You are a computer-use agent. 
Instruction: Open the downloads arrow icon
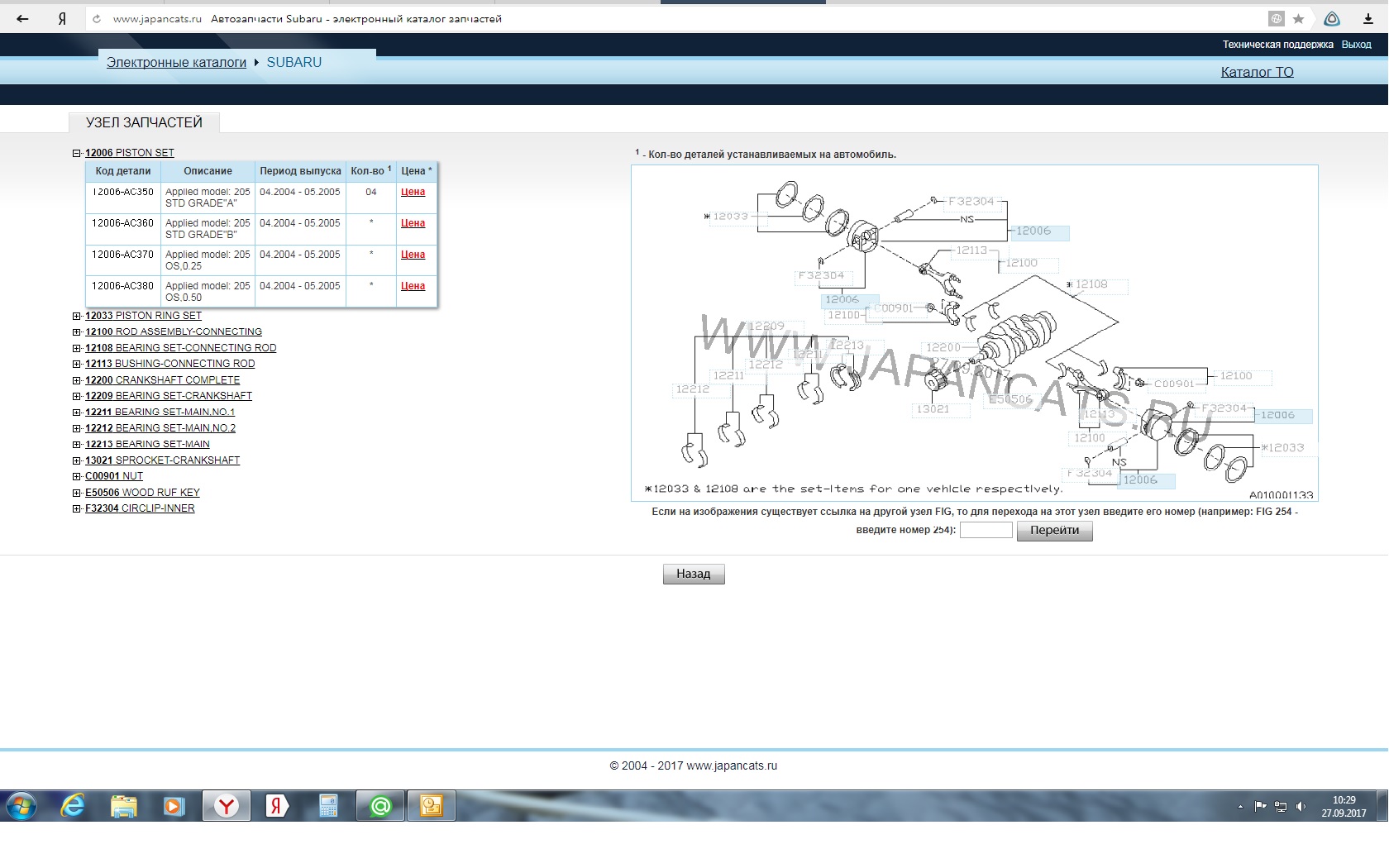pos(1367,18)
